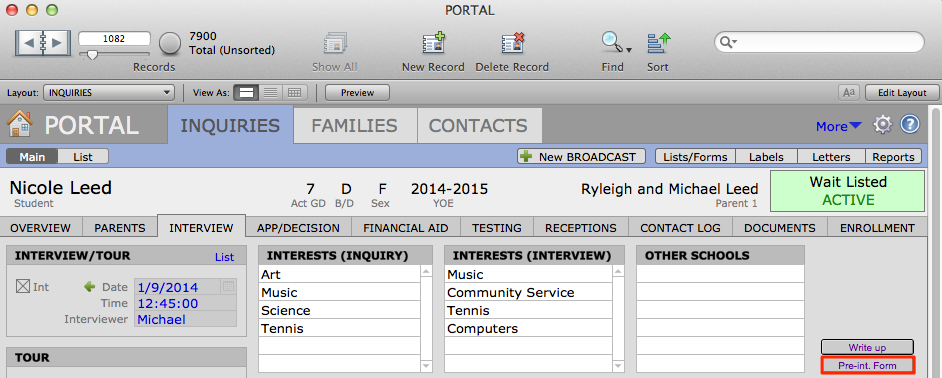The width and height of the screenshot is (942, 378).
Task: Switch to the CONTACTS tab
Action: click(x=478, y=125)
